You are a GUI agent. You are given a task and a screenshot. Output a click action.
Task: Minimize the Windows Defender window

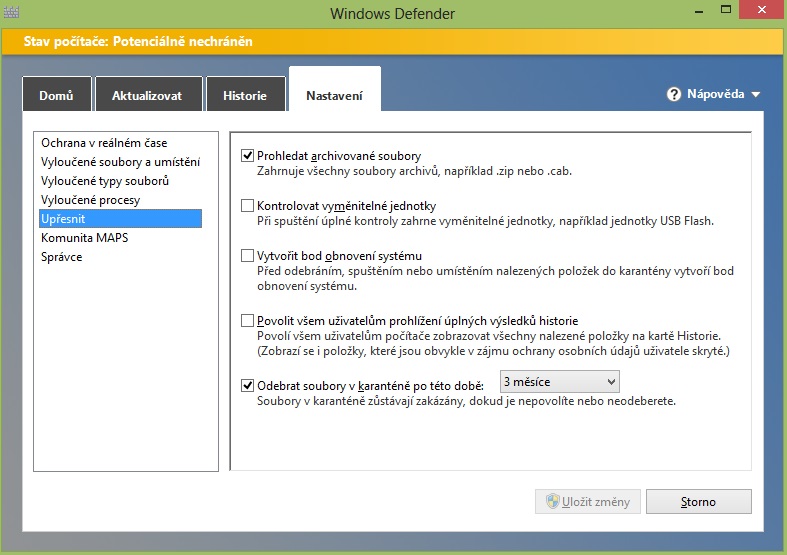pyautogui.click(x=699, y=10)
